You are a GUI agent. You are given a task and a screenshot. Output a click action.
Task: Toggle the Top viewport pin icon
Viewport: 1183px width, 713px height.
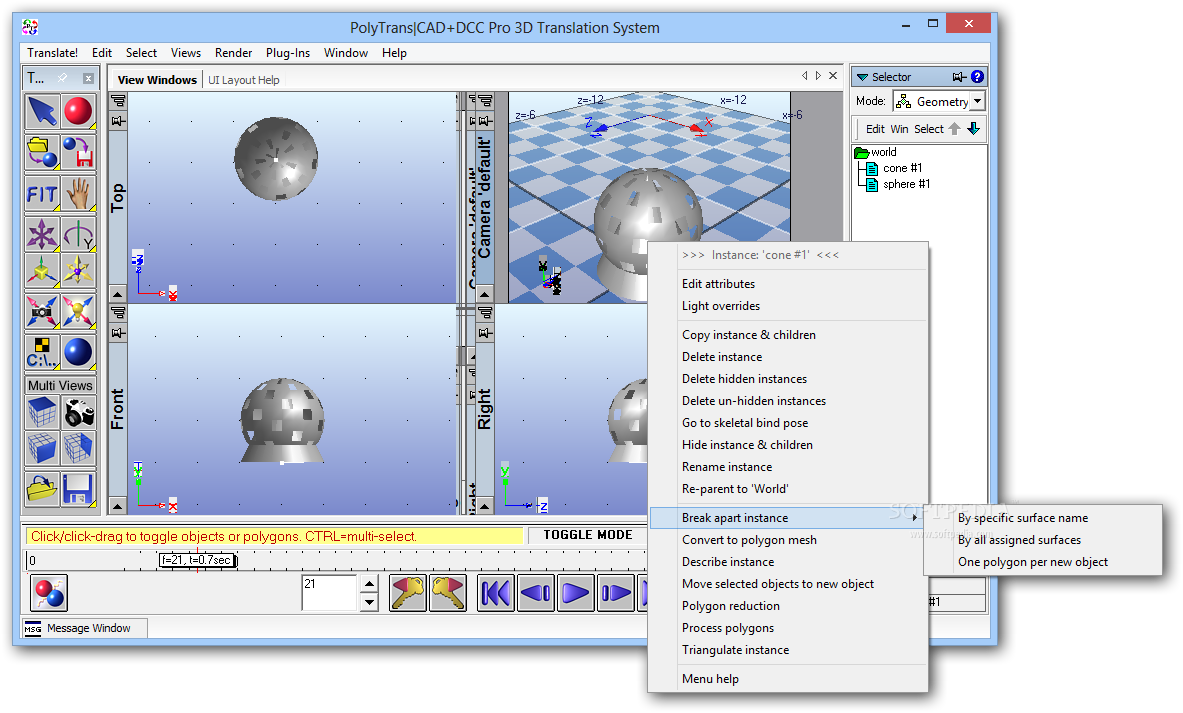(x=118, y=121)
